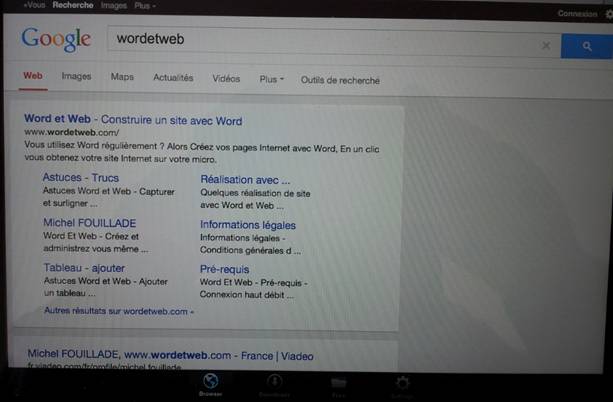The image size is (613, 402).
Task: Click the Google logo
Action: pos(56,39)
